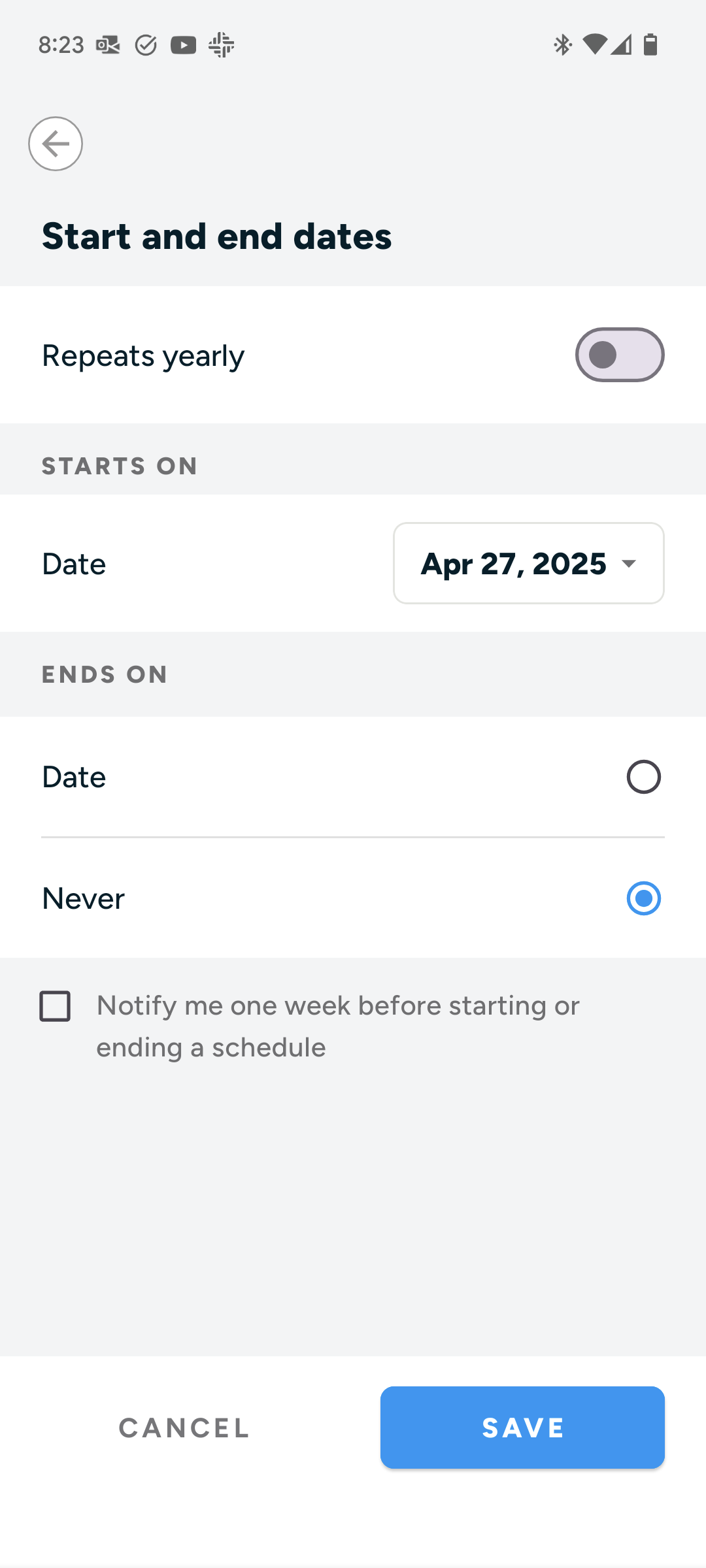706x1568 pixels.
Task: Save the schedule dates
Action: pos(522,1428)
